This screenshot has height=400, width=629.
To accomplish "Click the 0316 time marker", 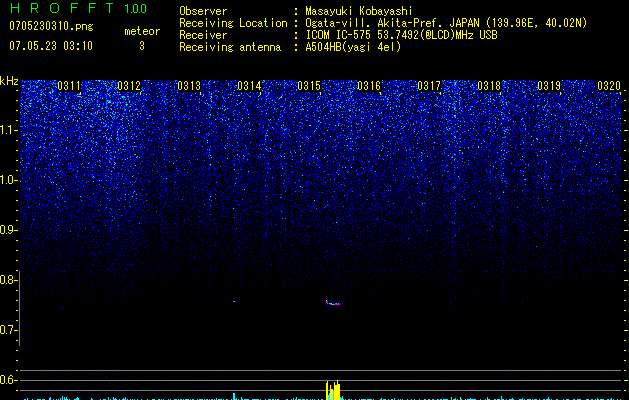I will 369,86.
